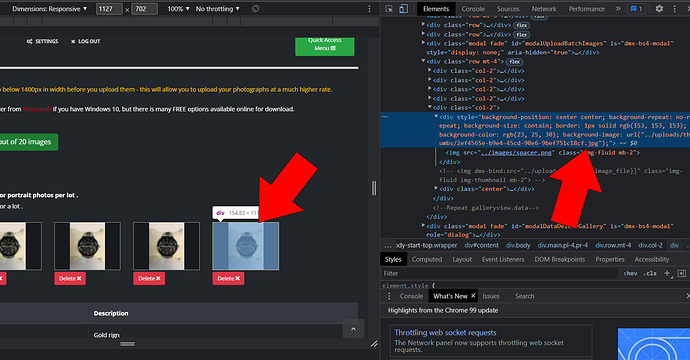
Task: Open the Performance tab
Action: coord(587,9)
